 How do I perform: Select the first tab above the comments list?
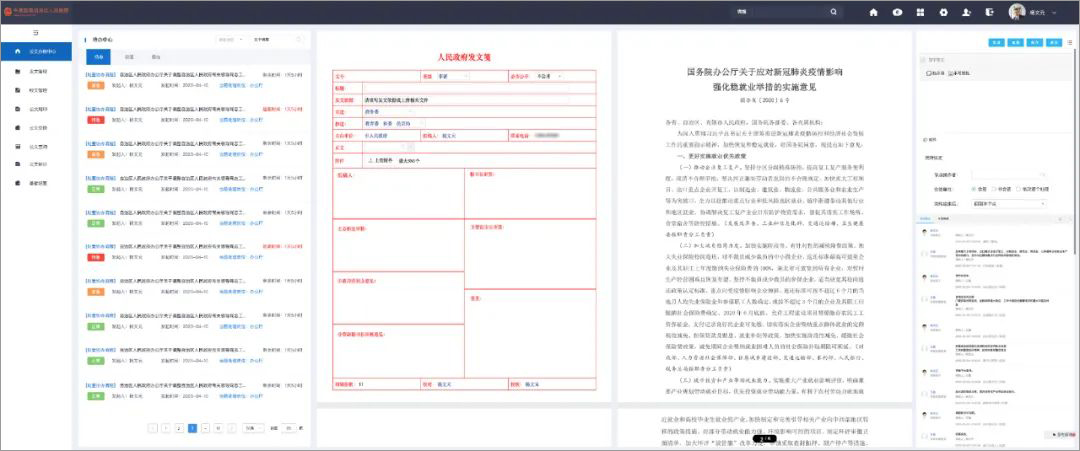point(925,218)
